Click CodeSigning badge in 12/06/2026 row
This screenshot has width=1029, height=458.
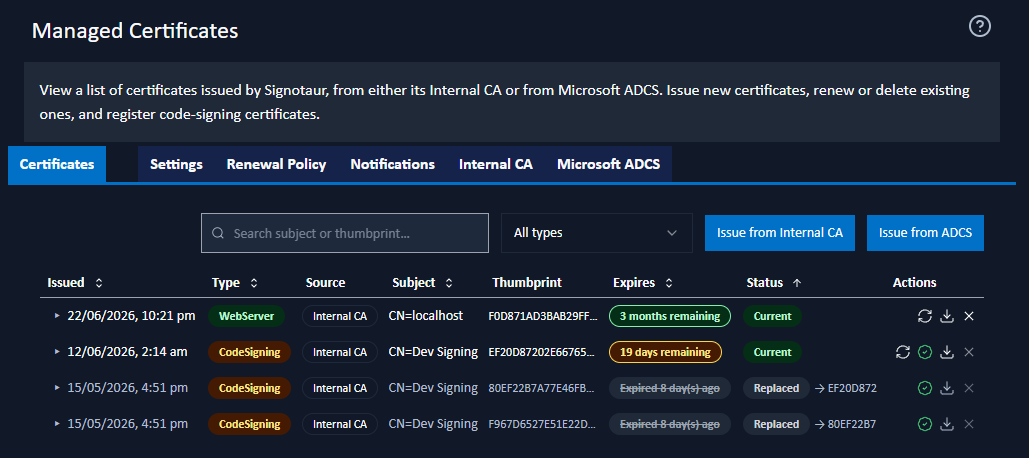[249, 352]
